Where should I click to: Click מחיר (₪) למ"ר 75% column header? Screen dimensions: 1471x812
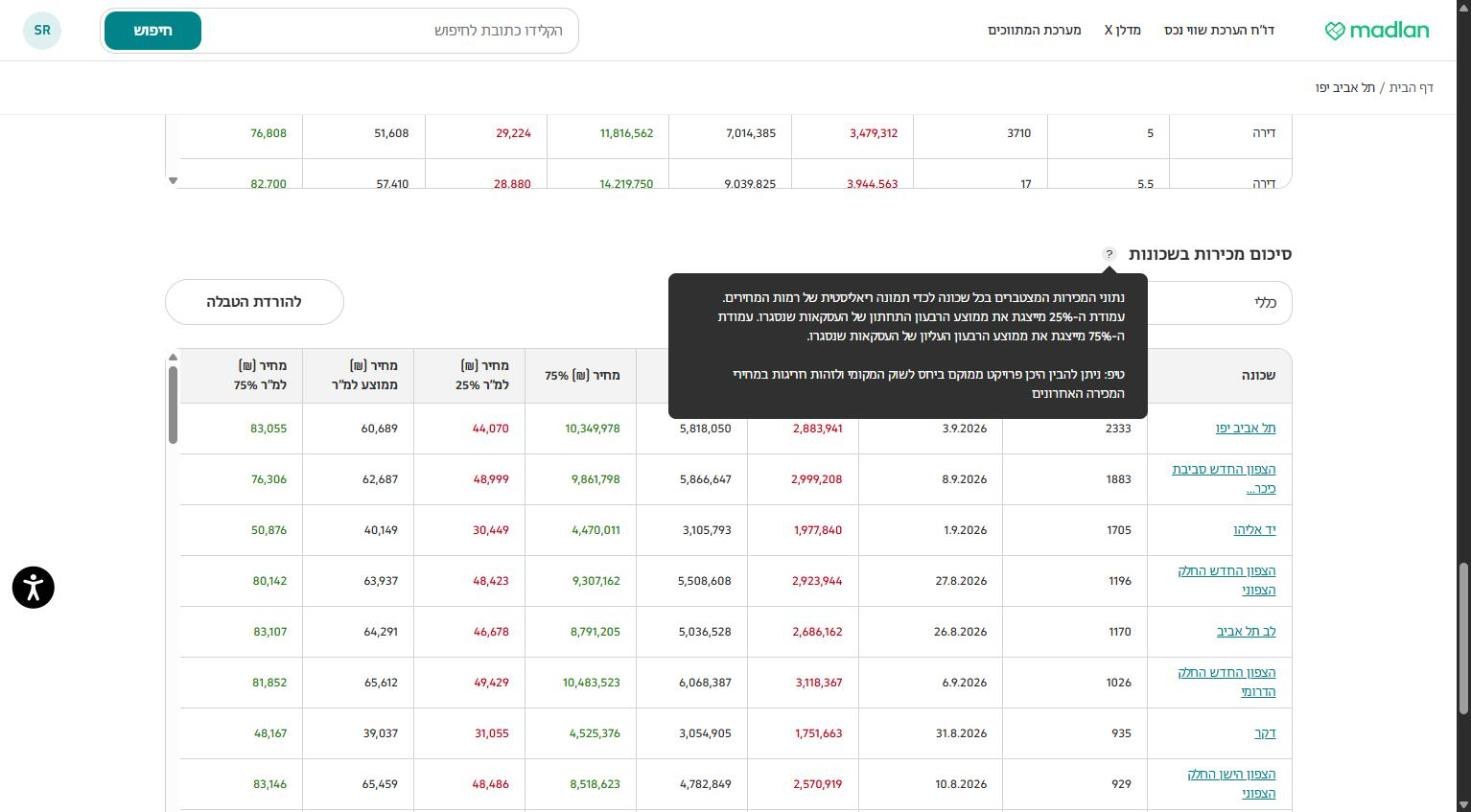coord(241,376)
